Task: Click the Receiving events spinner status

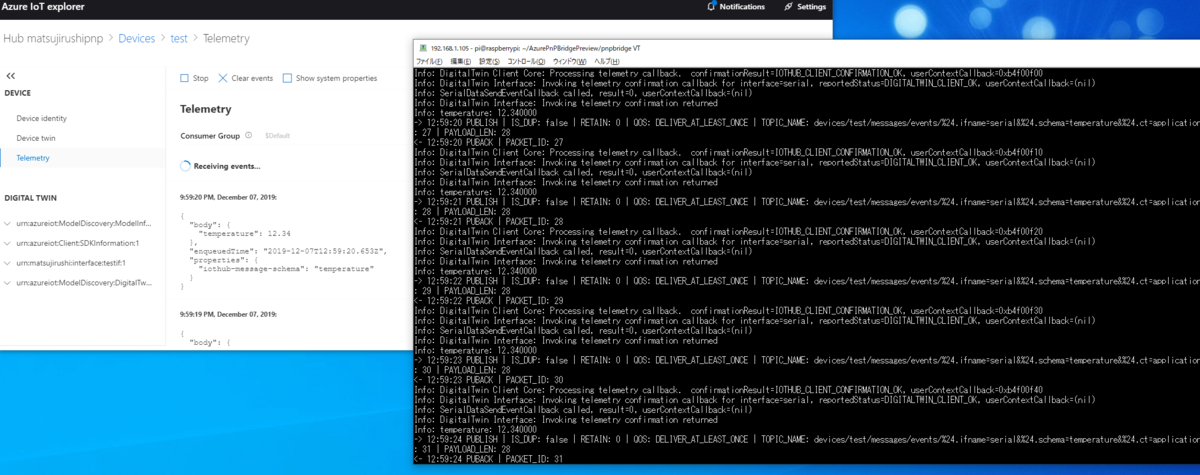Action: 185,166
